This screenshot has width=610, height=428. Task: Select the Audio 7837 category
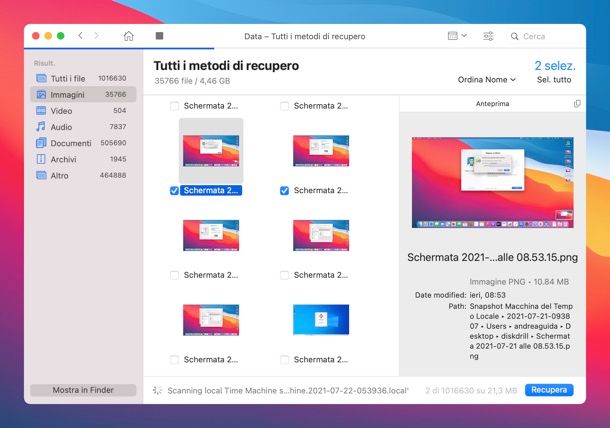[83, 127]
